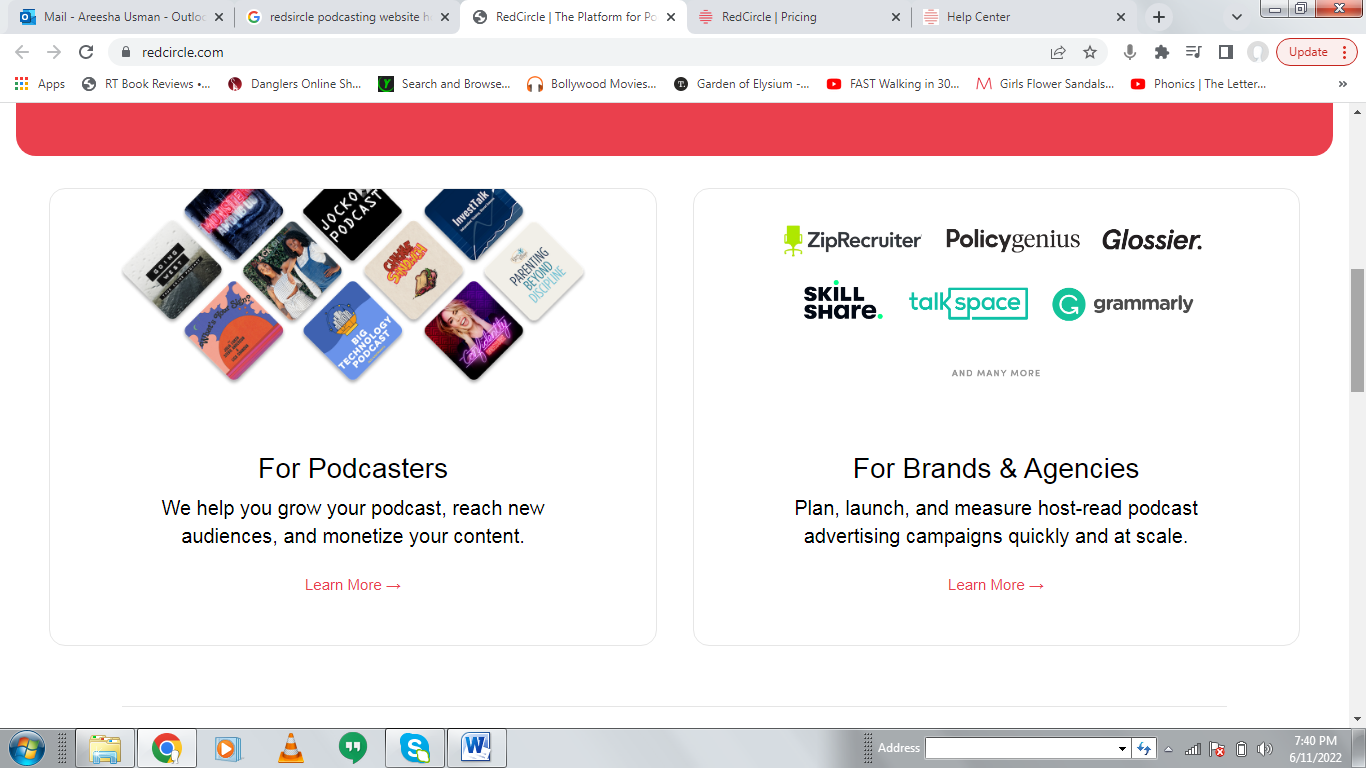Click the Talkspace logo

point(968,303)
